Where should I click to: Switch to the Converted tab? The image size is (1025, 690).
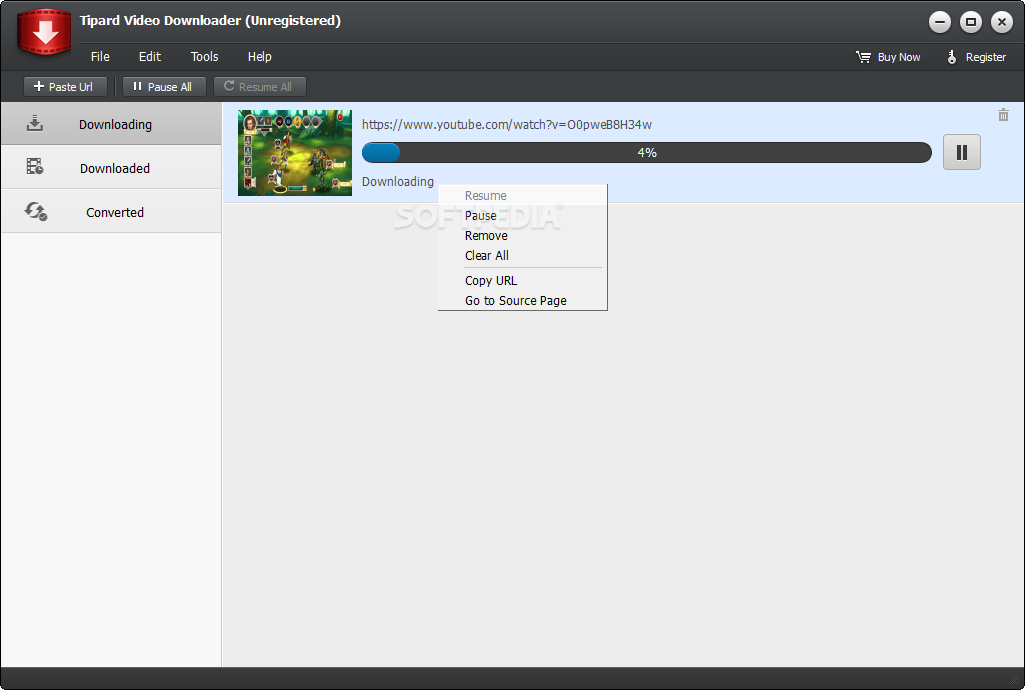point(111,211)
